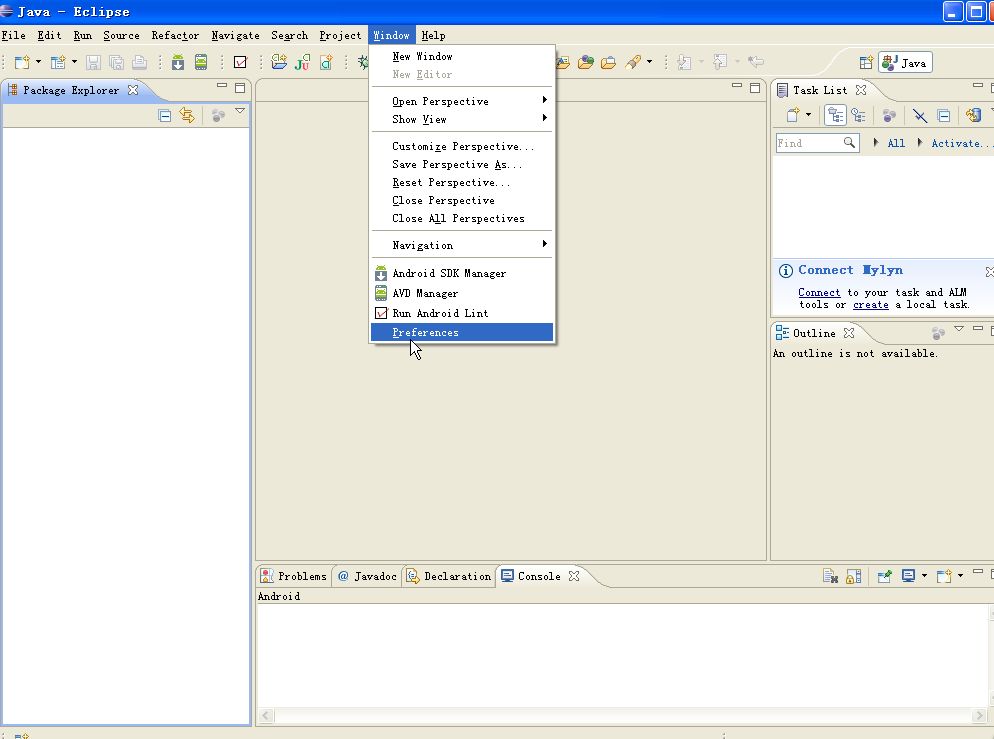Close the Package Explorer tab

pyautogui.click(x=132, y=90)
